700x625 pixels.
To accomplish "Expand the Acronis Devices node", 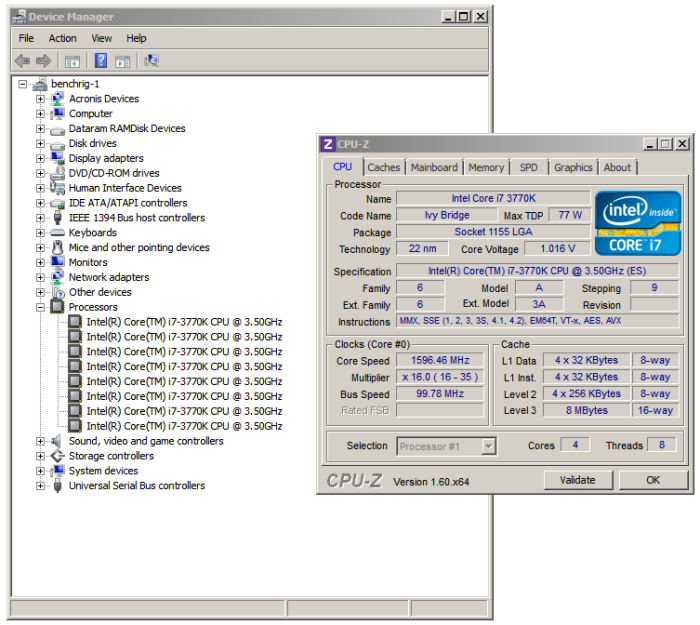I will click(40, 99).
